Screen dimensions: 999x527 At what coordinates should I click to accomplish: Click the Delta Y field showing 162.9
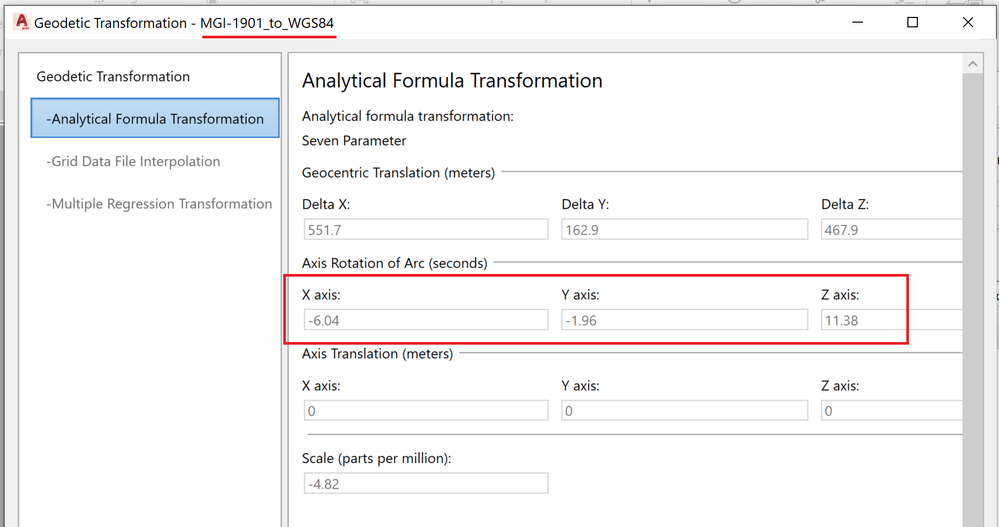[x=684, y=230]
